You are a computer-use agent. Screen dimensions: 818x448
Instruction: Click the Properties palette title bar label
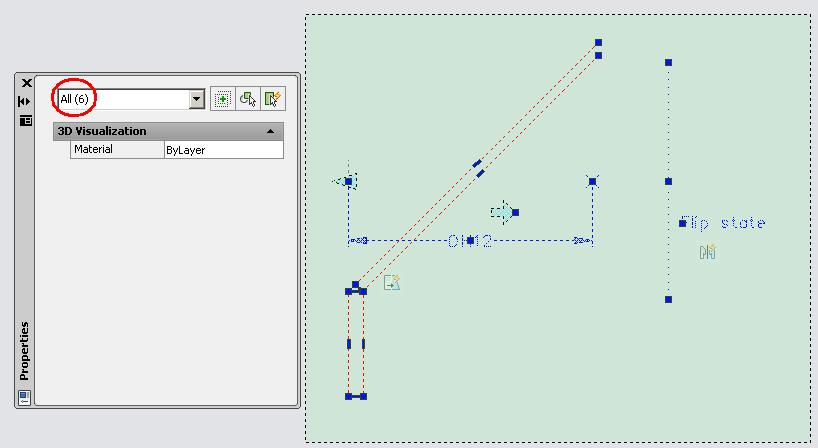(24, 351)
